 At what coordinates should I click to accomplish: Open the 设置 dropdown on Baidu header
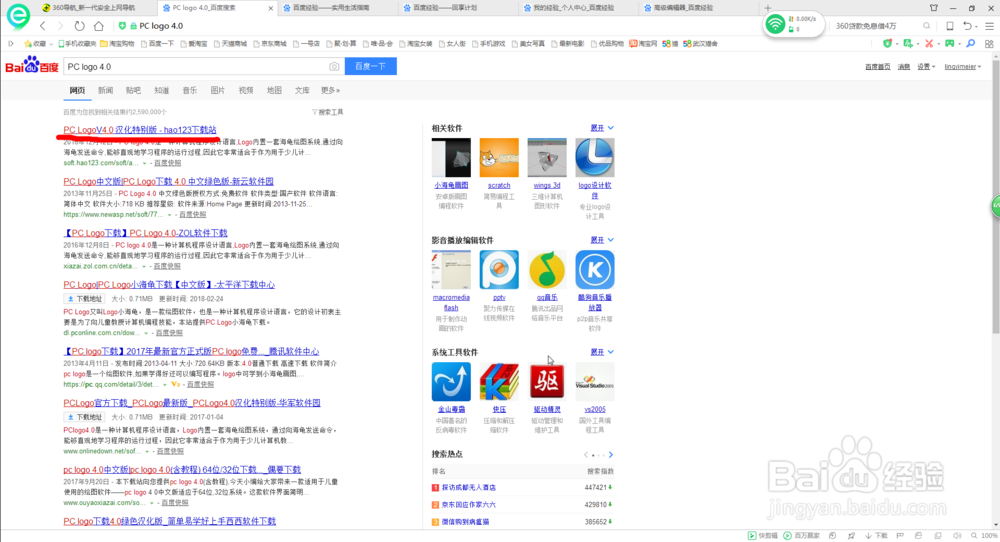pos(926,66)
